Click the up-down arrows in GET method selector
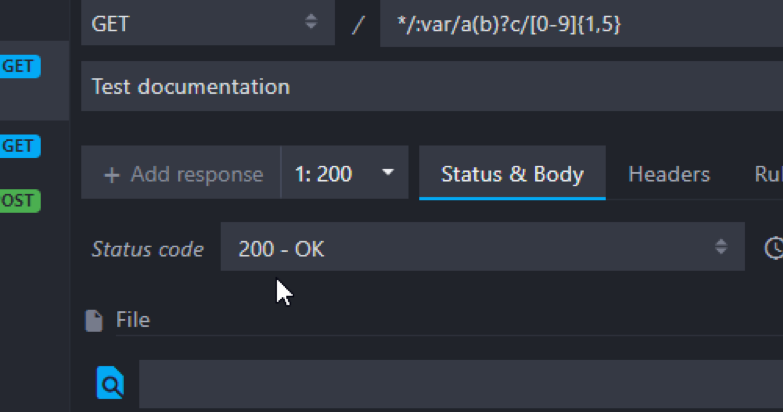 (311, 21)
